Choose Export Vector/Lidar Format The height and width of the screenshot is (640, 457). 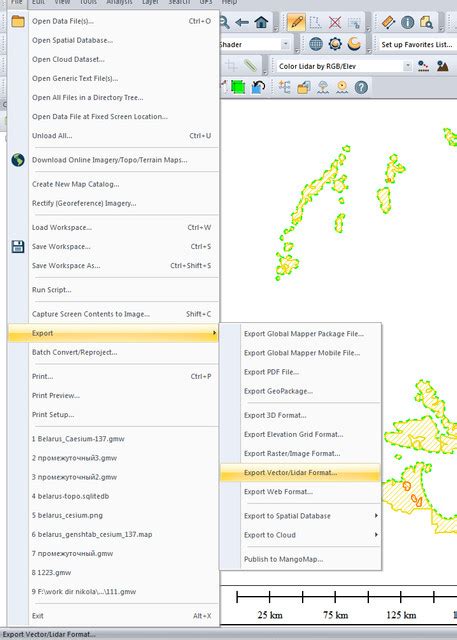pyautogui.click(x=301, y=473)
